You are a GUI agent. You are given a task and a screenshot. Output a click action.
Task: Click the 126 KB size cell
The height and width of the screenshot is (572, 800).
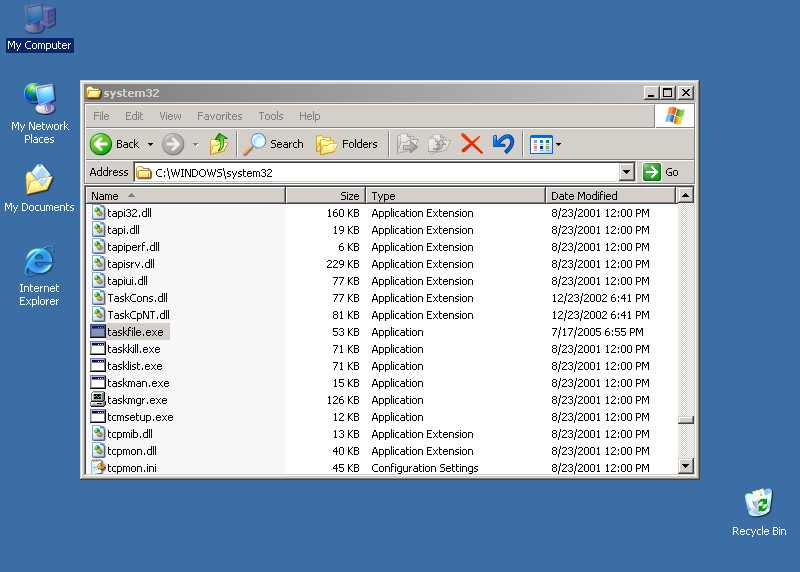coord(342,400)
